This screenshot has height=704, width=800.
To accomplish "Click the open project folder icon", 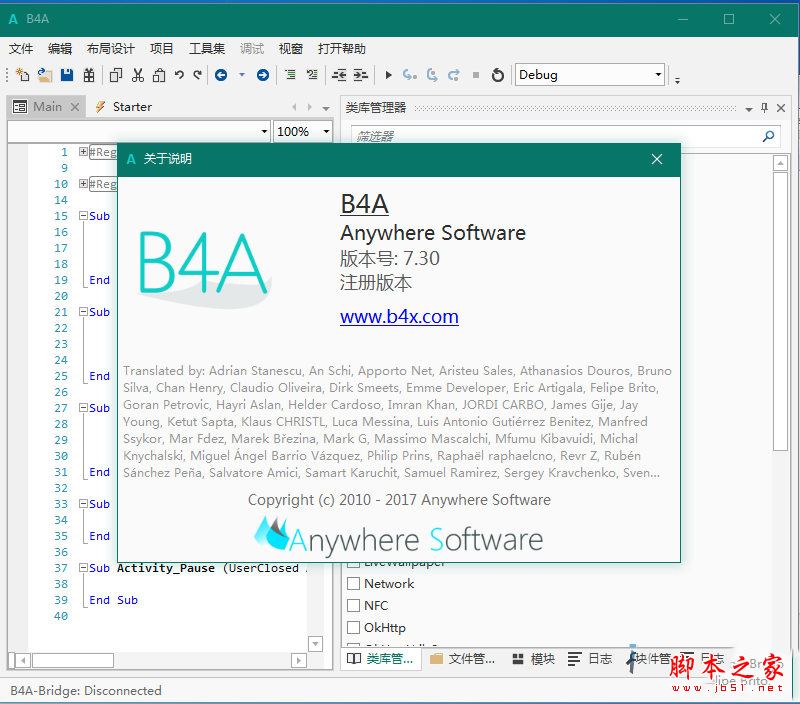I will coord(44,75).
